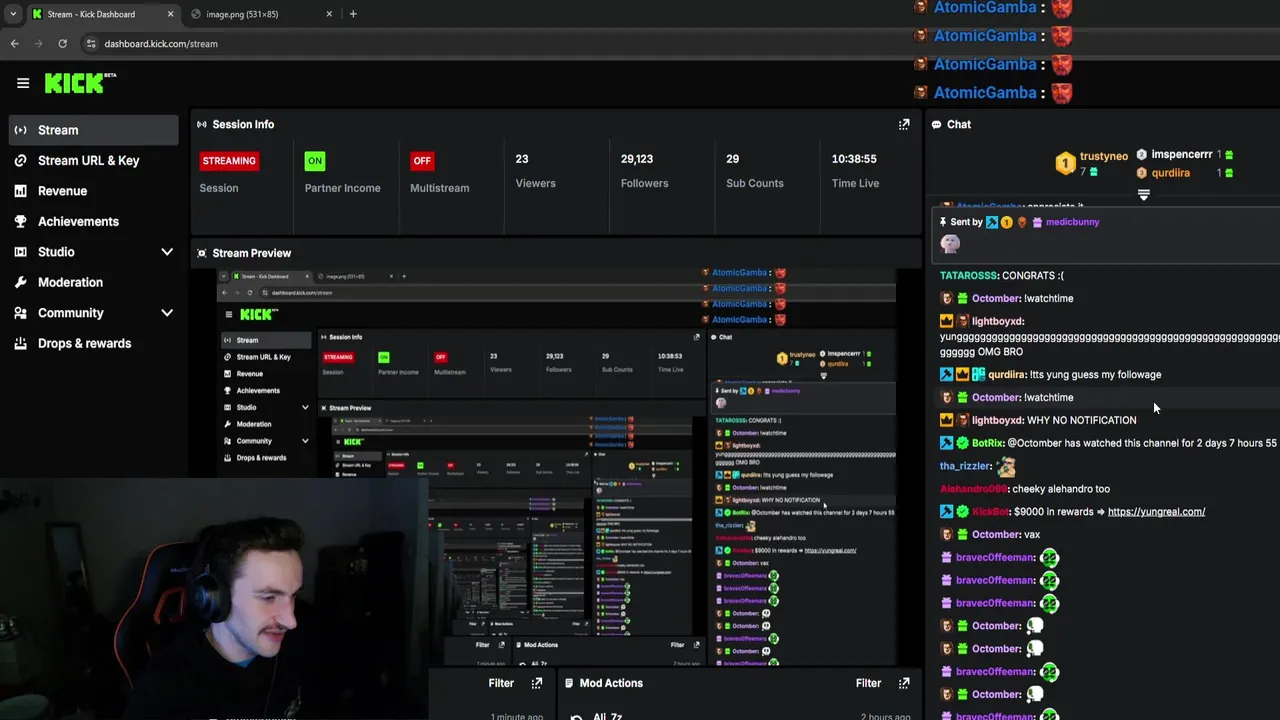
Task: Click the KICK logo
Action: click(x=80, y=83)
